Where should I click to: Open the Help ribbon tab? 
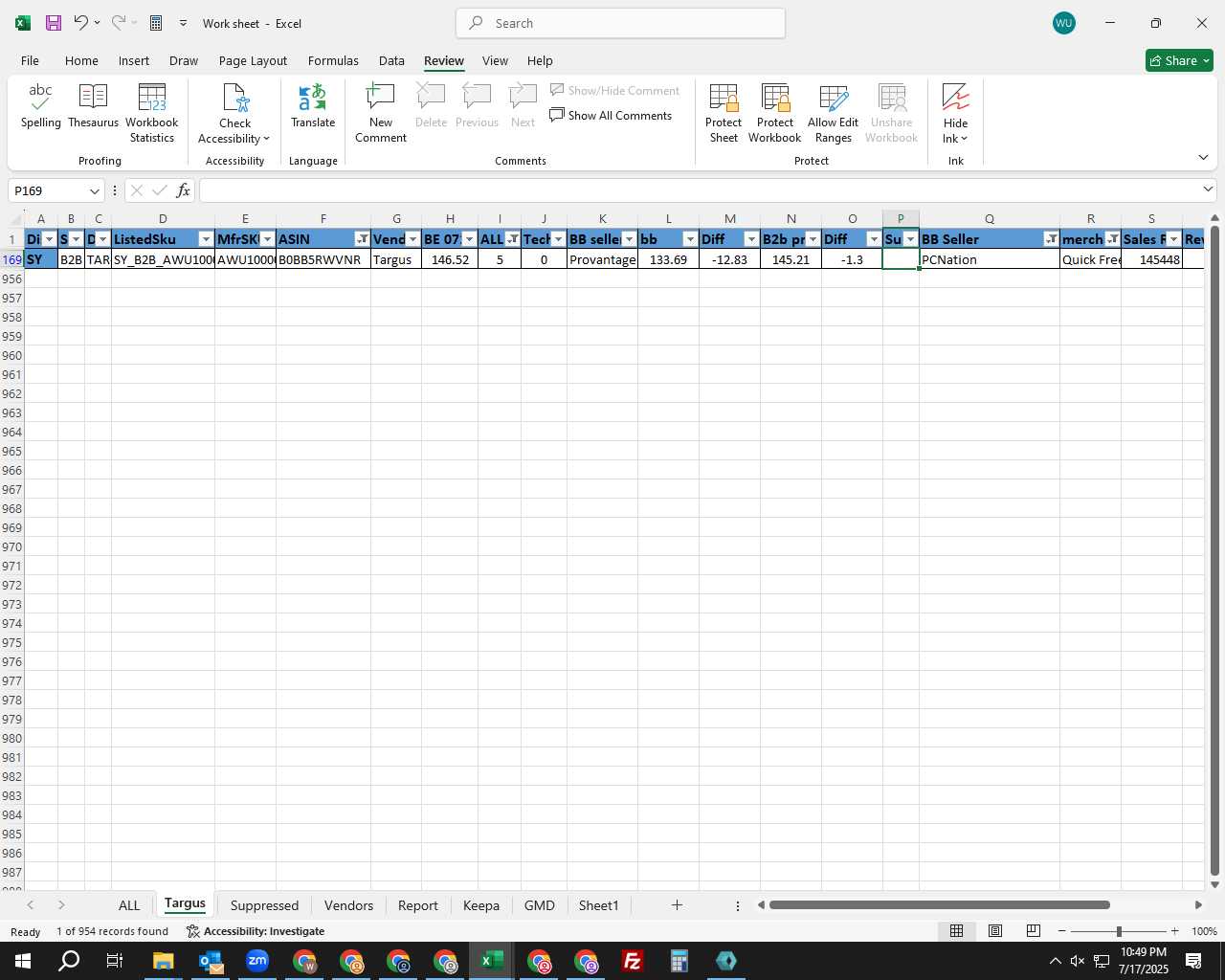[x=540, y=60]
